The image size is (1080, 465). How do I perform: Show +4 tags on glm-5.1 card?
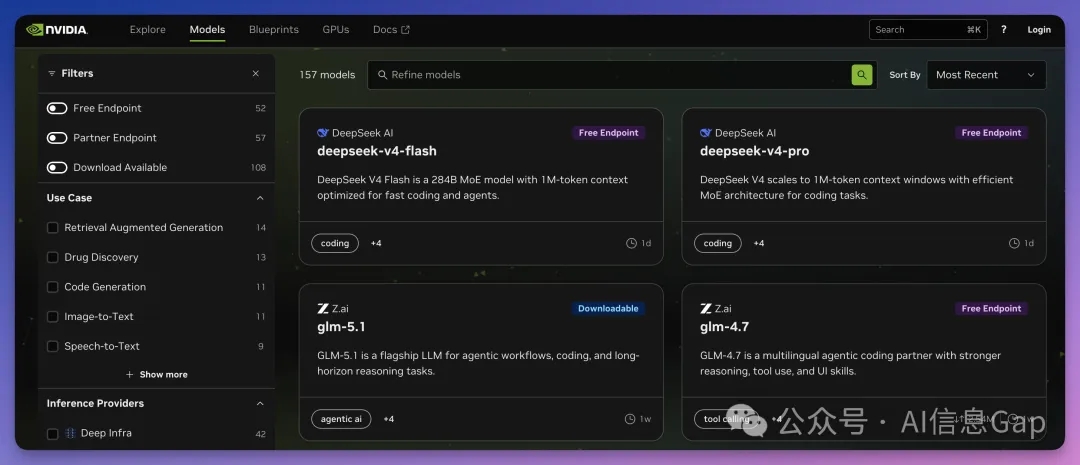click(x=388, y=419)
